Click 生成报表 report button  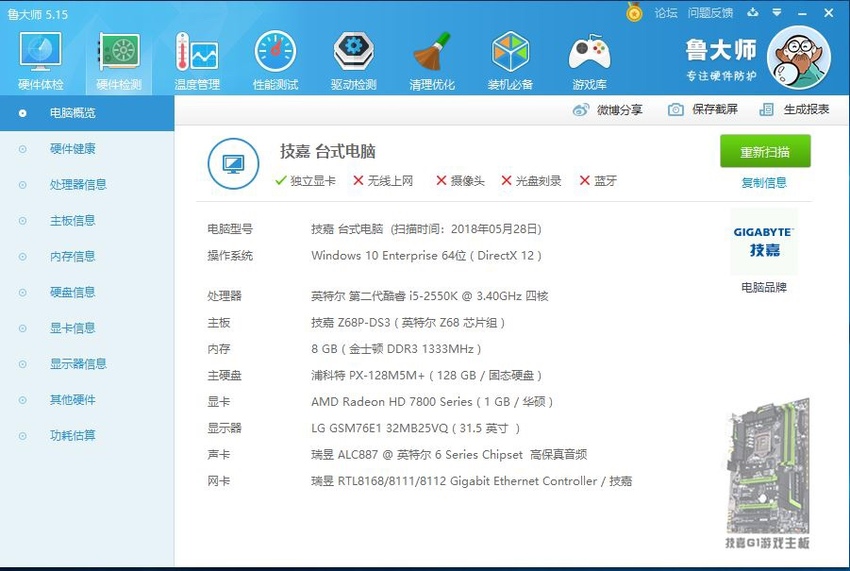click(x=794, y=110)
